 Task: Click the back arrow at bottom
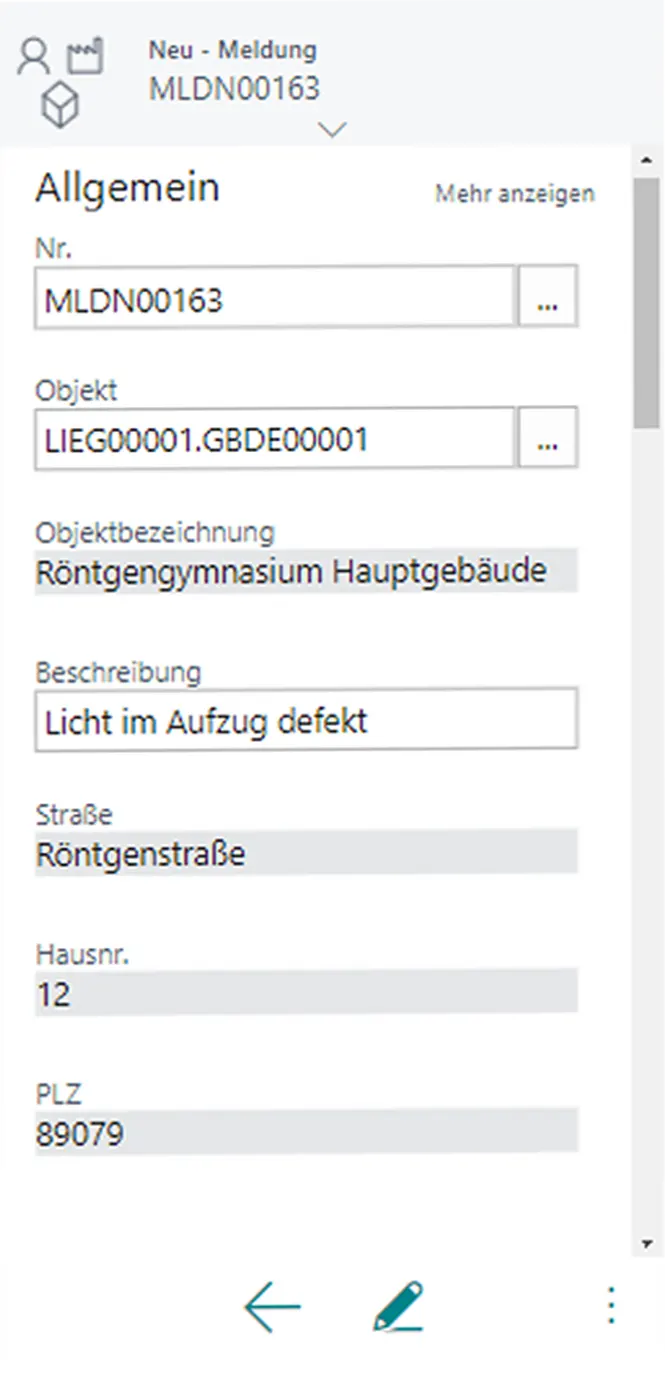tap(271, 1306)
